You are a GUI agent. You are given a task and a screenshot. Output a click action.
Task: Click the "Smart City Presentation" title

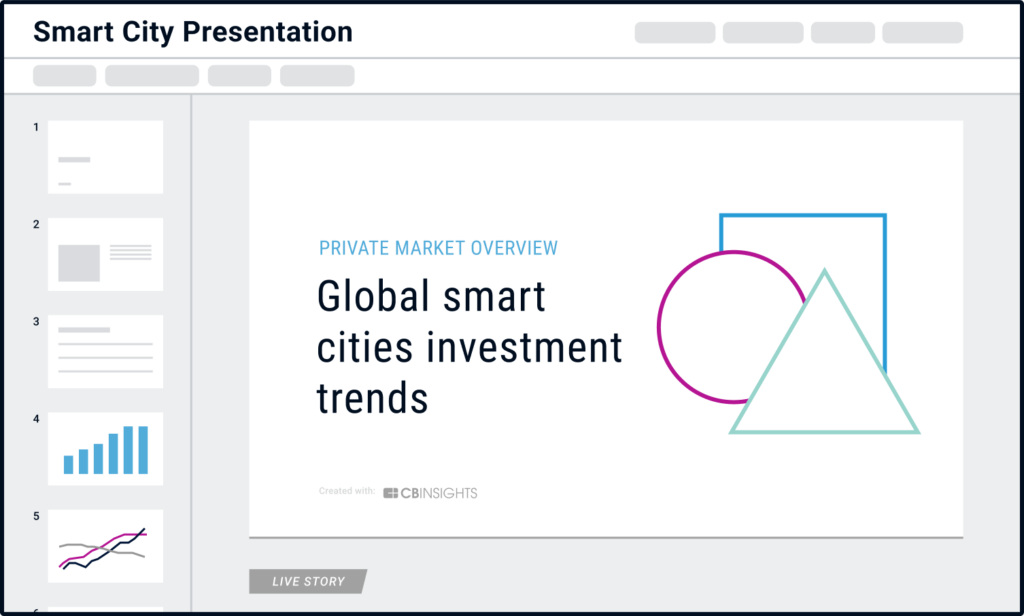(193, 32)
